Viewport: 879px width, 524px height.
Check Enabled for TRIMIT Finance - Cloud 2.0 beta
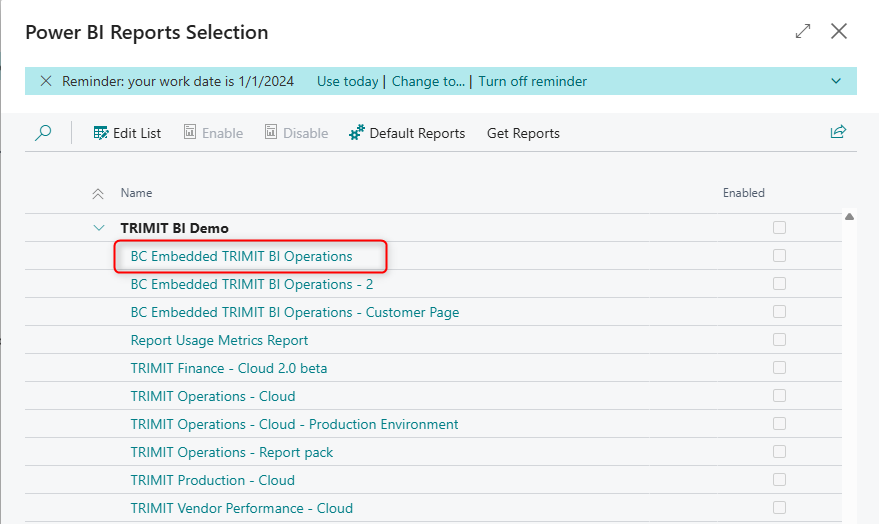779,368
